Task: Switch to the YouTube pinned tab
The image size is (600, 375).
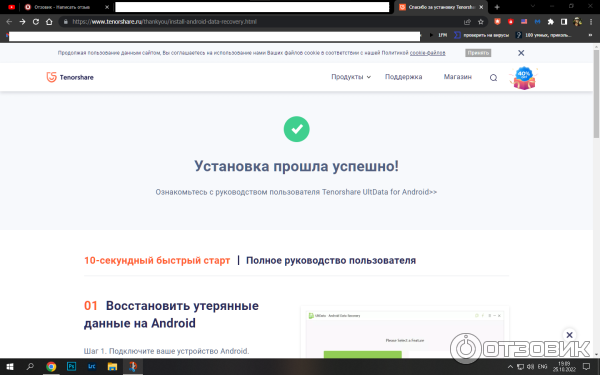Action: (11, 7)
